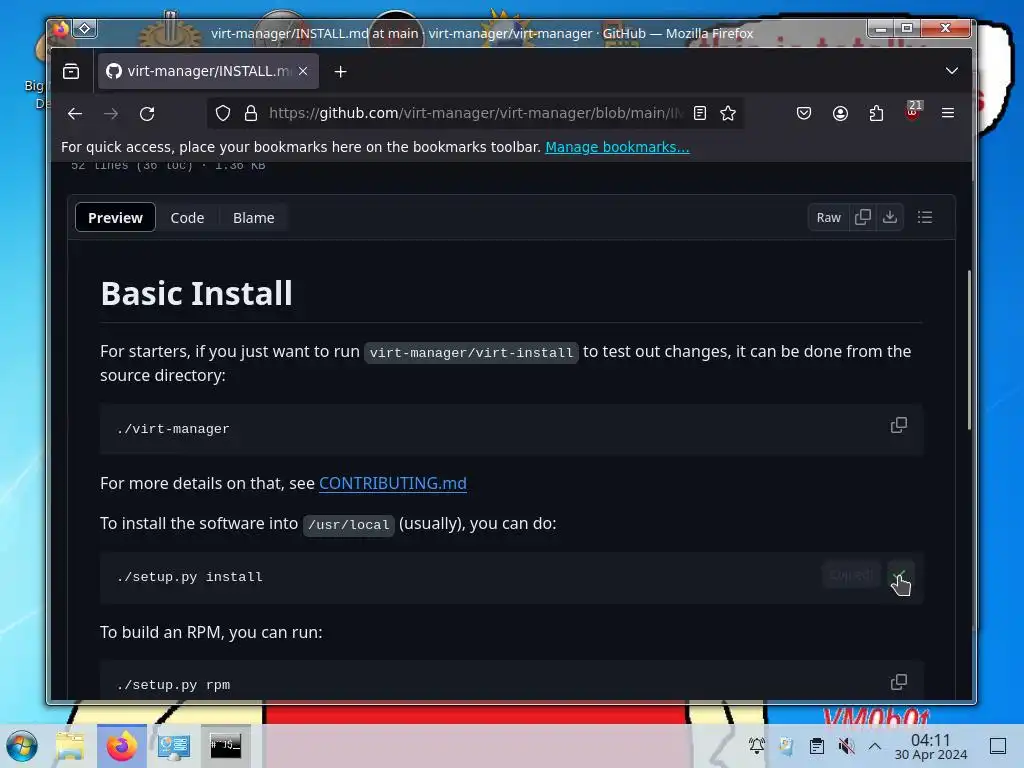The height and width of the screenshot is (768, 1024).
Task: Click the /usr/local inline code
Action: coord(349,524)
